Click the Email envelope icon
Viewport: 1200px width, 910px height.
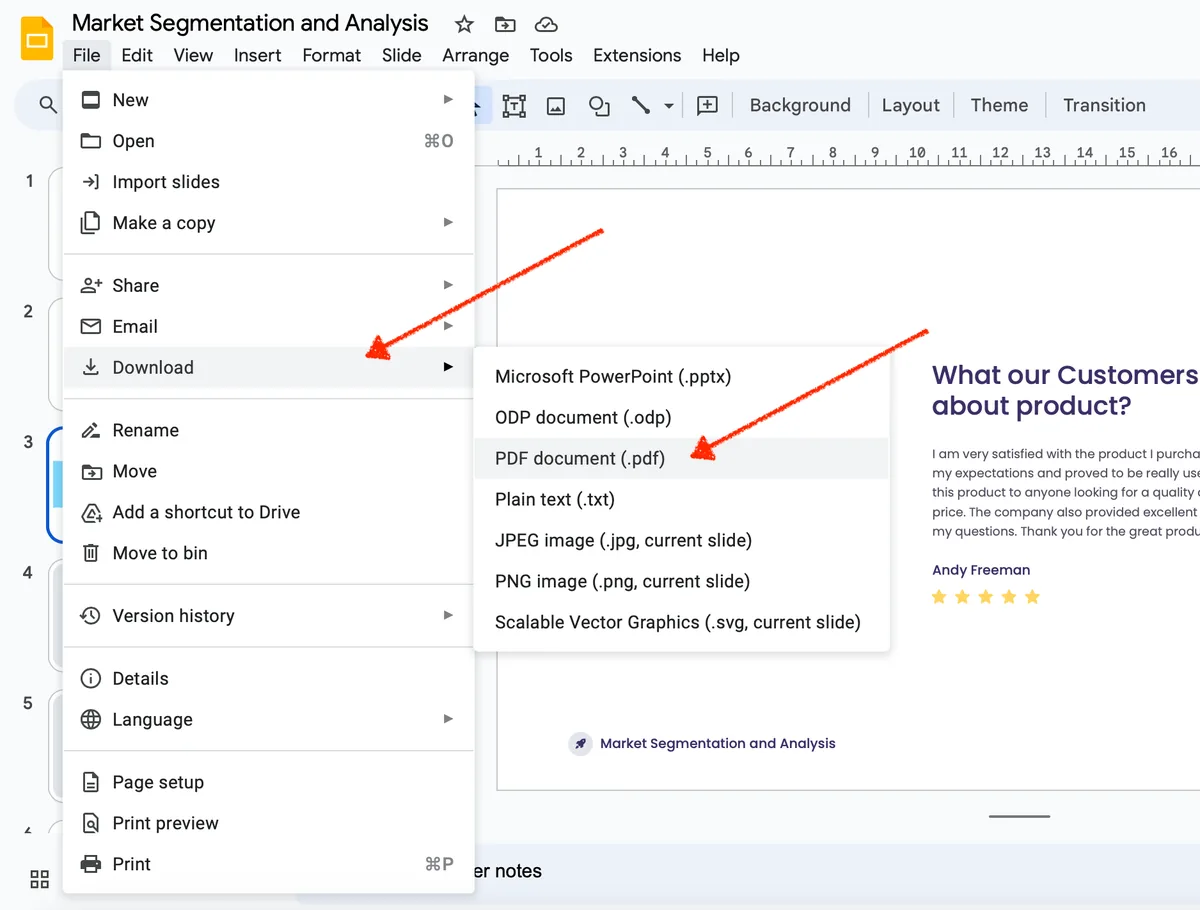click(x=91, y=326)
